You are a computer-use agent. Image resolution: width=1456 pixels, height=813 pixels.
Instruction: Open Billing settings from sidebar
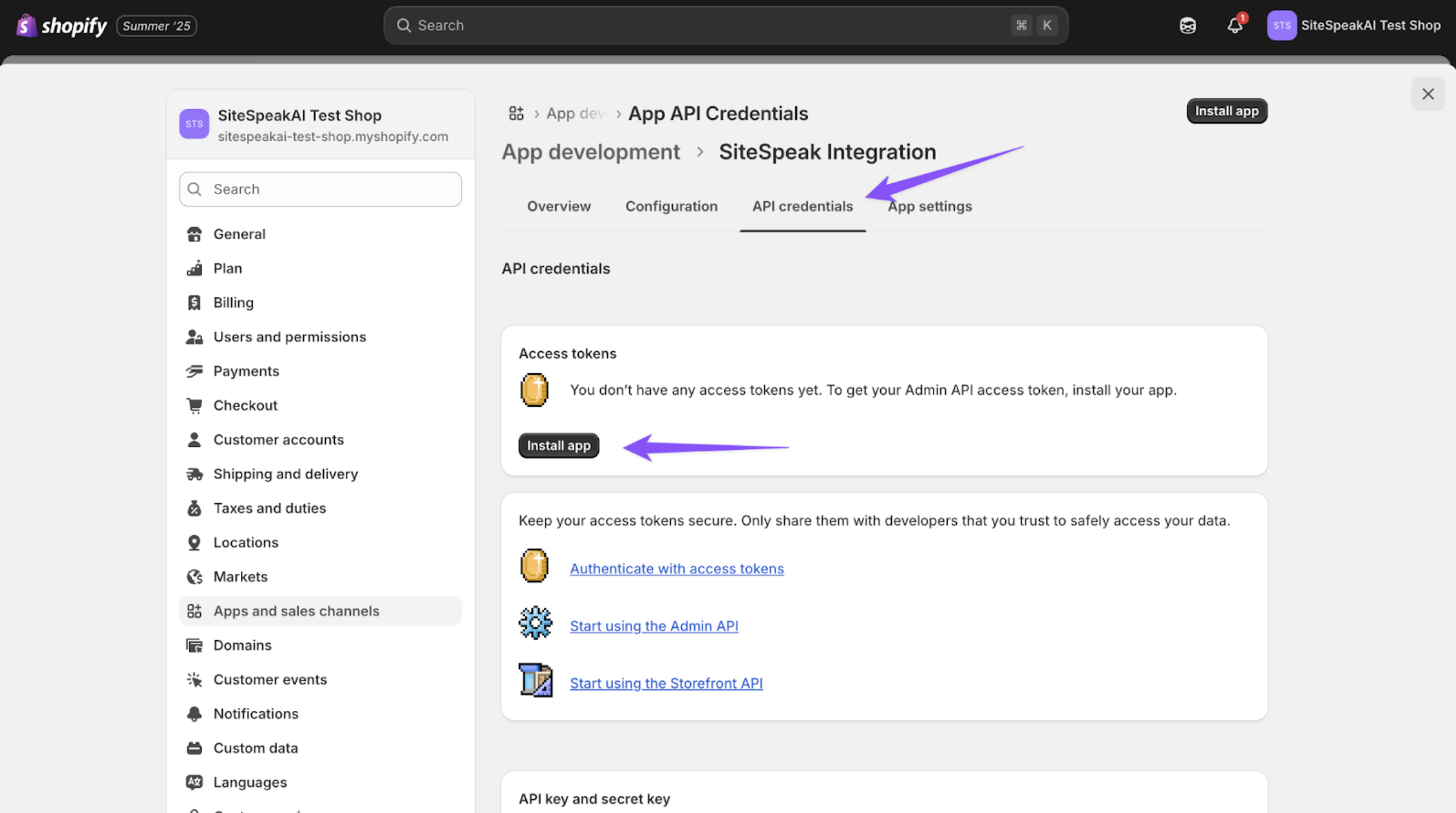pyautogui.click(x=233, y=302)
